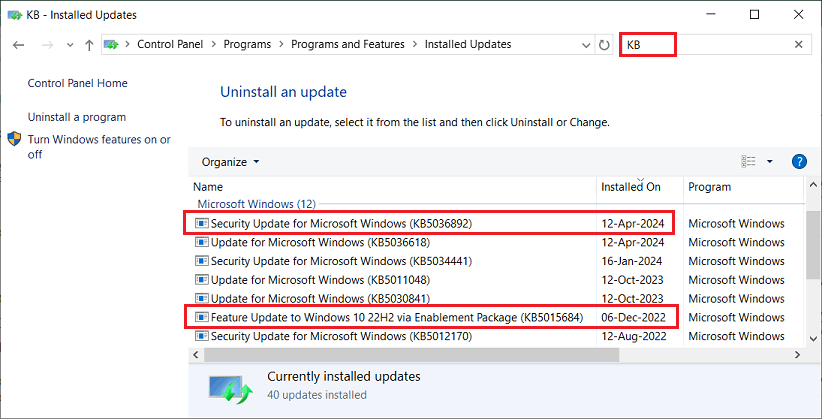Collapse the Microsoft Windows (12) group
822x419 pixels.
(x=256, y=203)
